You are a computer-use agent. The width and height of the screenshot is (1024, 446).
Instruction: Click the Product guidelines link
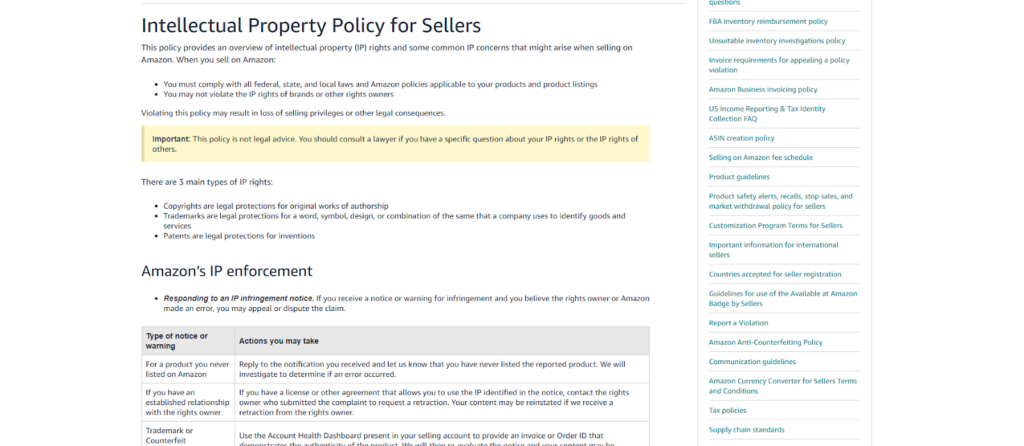click(x=736, y=177)
